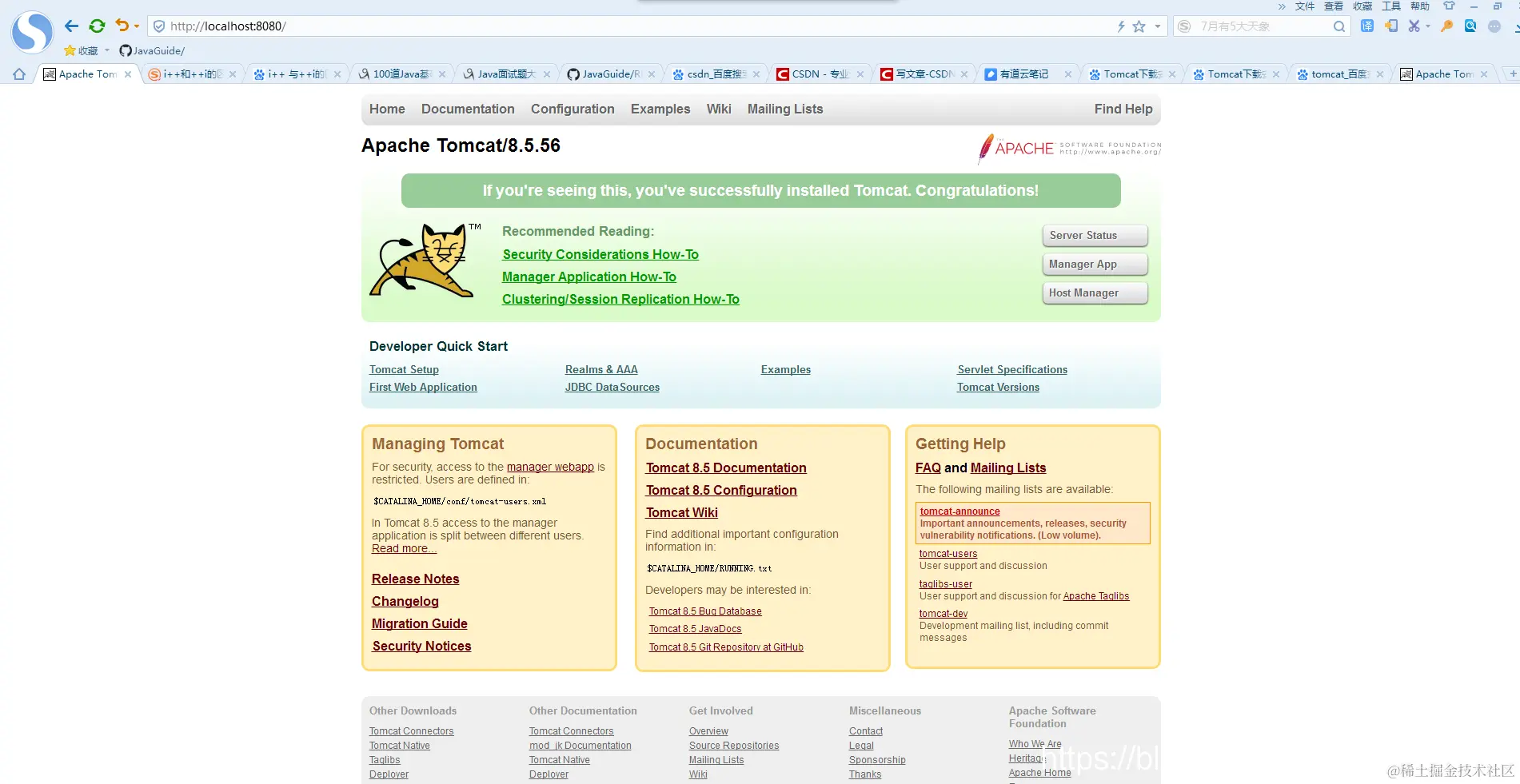This screenshot has height=784, width=1520.
Task: Switch to the 有道云笔记 tab
Action: pos(1027,74)
